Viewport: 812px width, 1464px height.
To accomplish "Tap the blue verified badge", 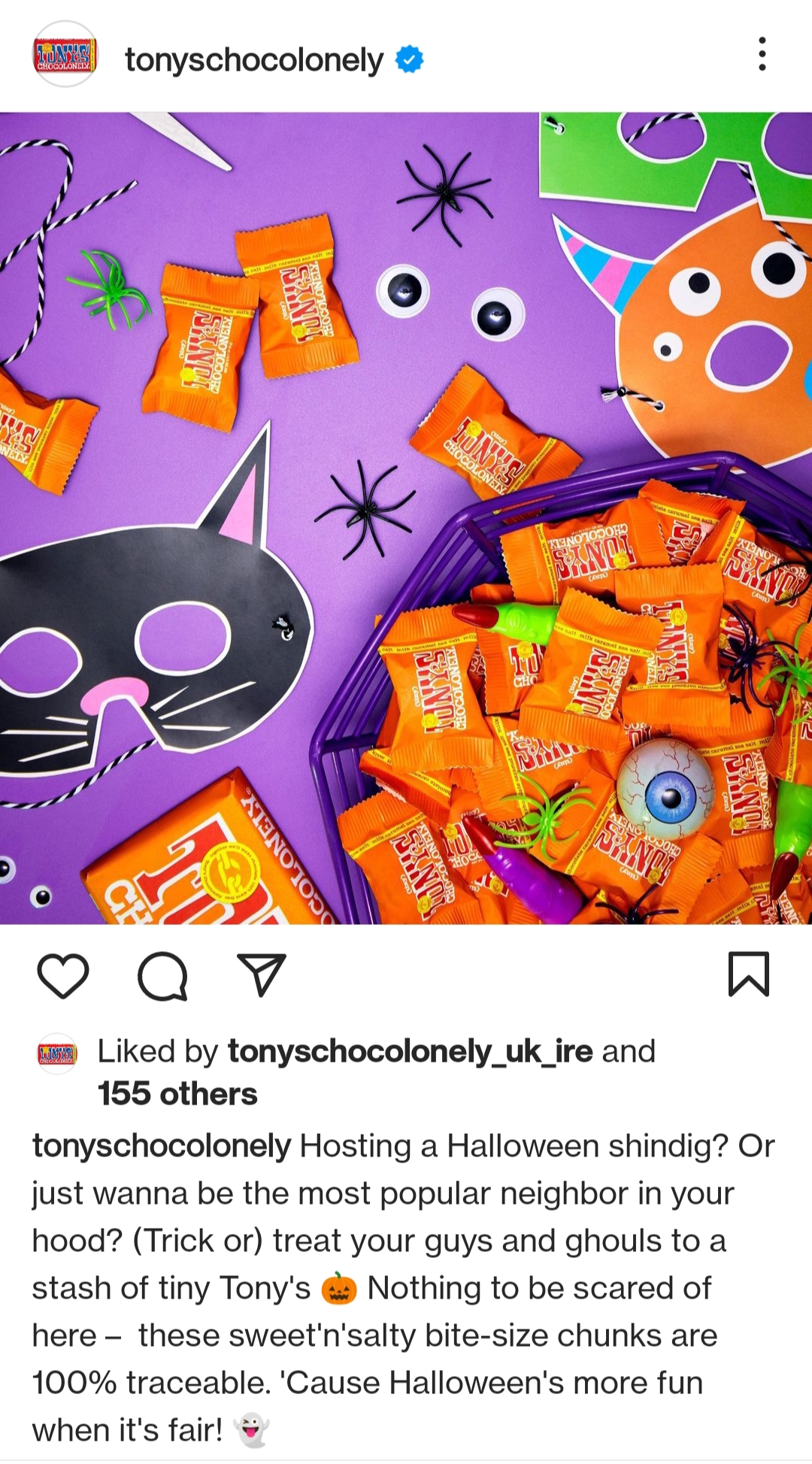I will (x=410, y=59).
